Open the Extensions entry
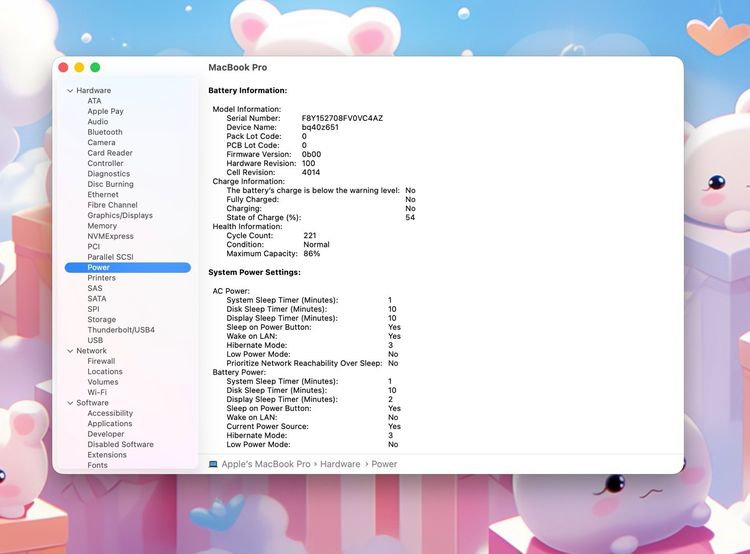 pos(107,455)
